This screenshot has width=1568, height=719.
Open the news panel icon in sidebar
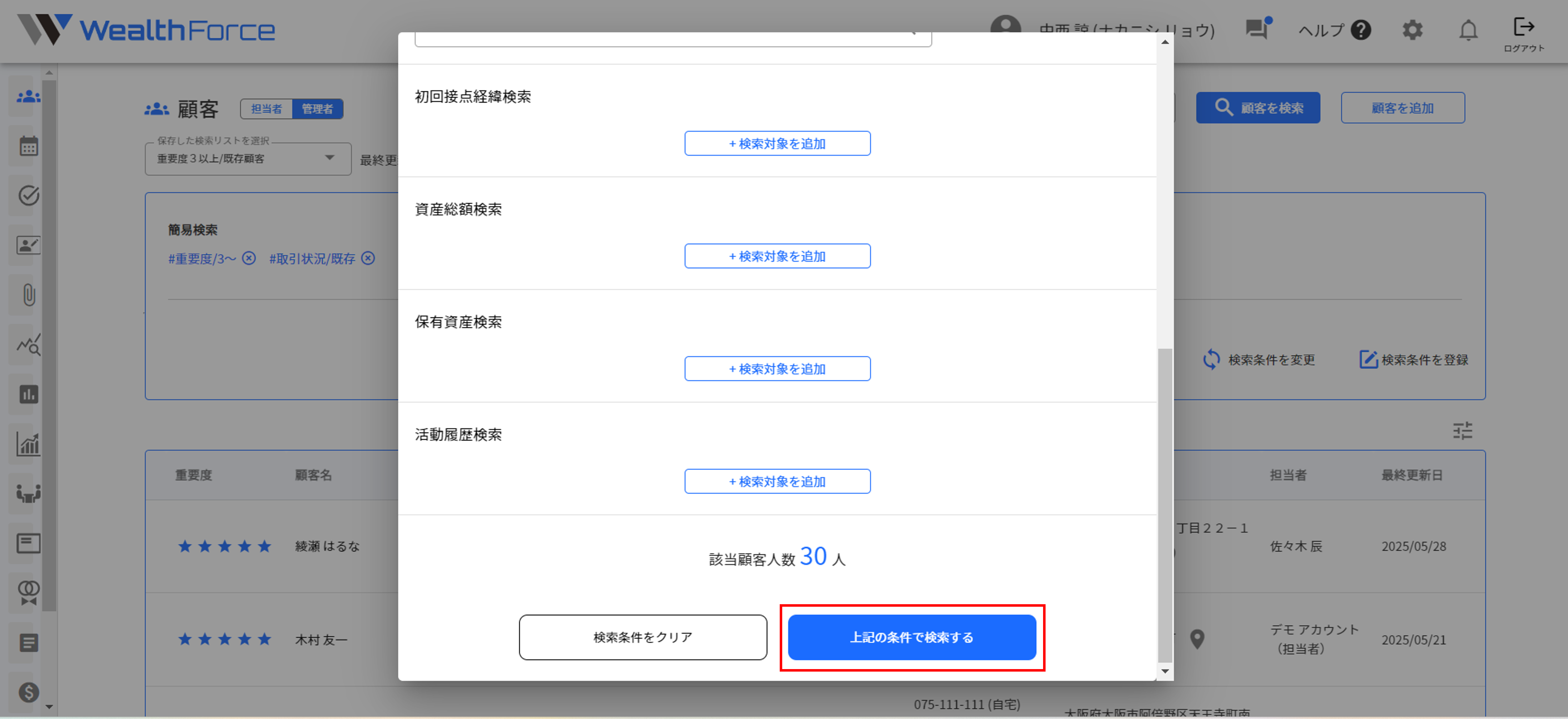pos(28,543)
